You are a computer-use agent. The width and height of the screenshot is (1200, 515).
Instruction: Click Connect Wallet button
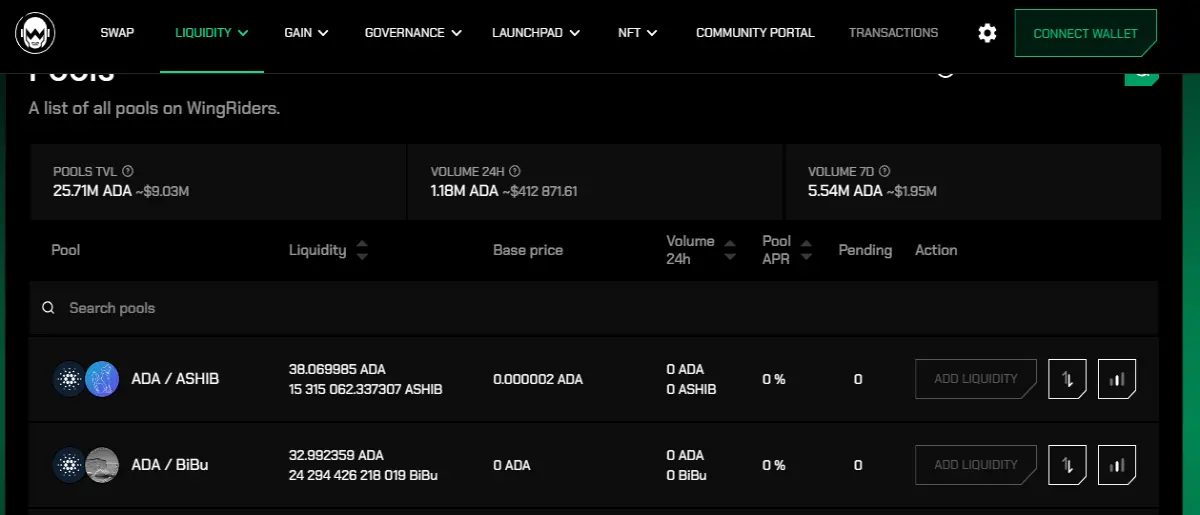tap(1085, 33)
